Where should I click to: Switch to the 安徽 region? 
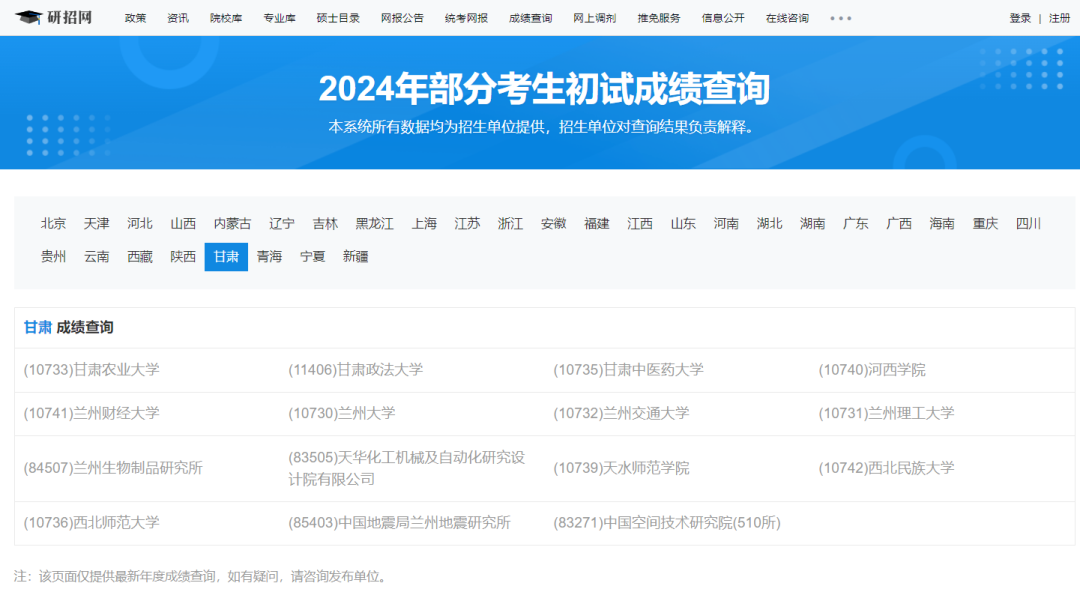click(554, 223)
